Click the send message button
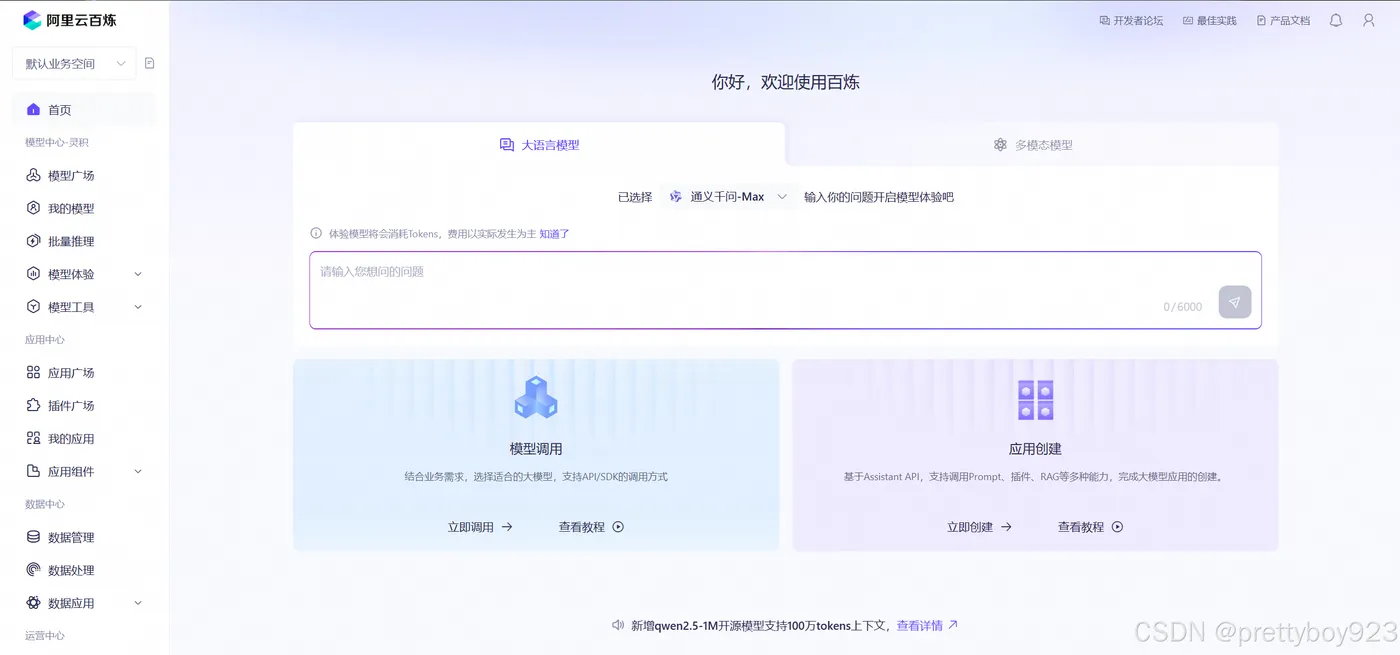 click(1235, 302)
